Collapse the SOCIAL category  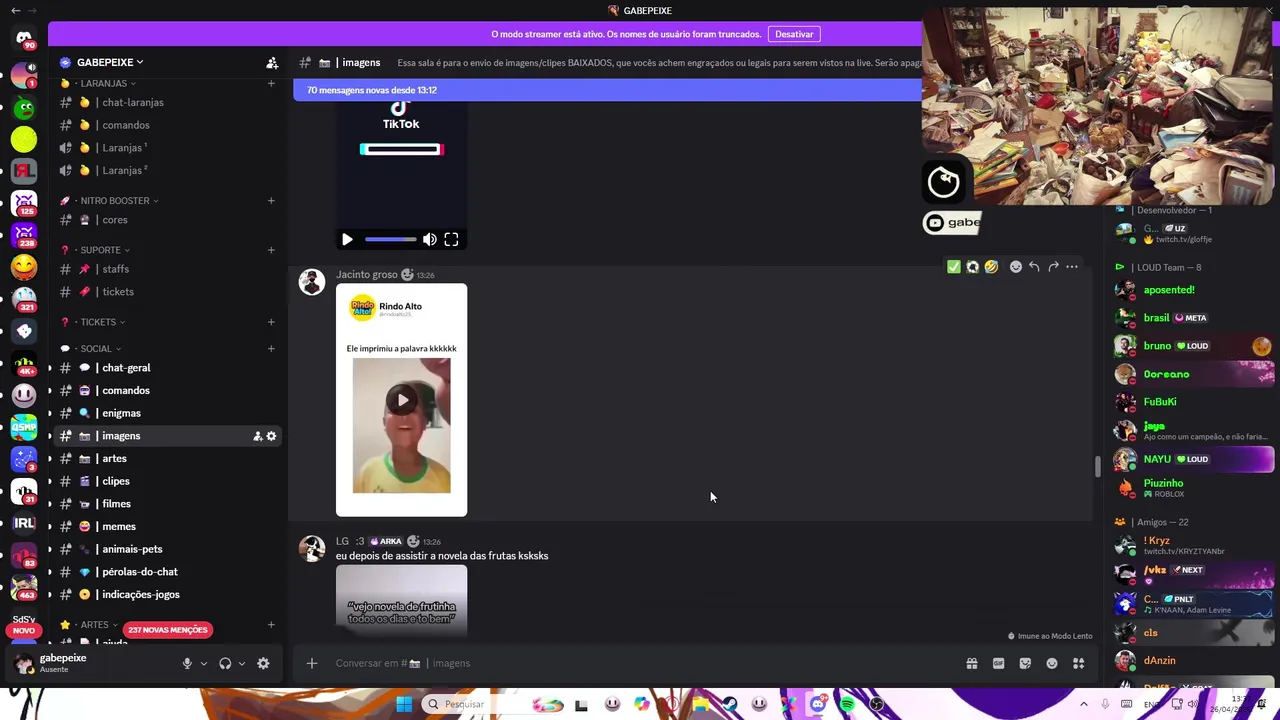pos(92,349)
